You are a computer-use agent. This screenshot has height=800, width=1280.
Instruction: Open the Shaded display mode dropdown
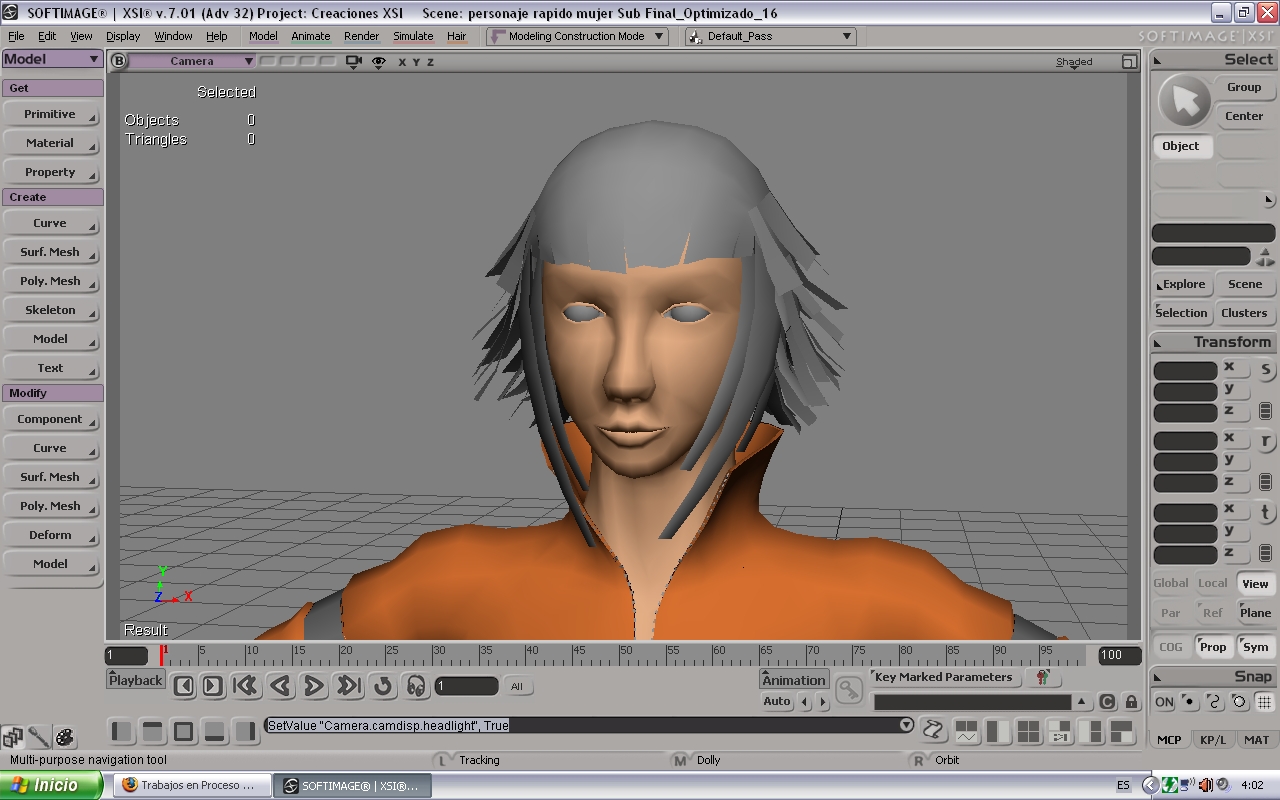1074,62
